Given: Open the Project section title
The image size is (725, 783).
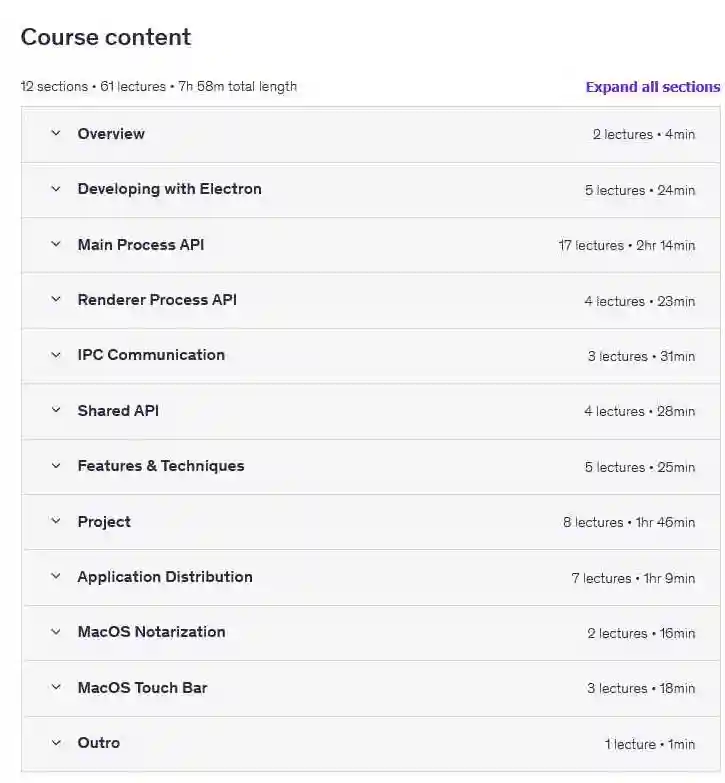Looking at the screenshot, I should click(104, 521).
